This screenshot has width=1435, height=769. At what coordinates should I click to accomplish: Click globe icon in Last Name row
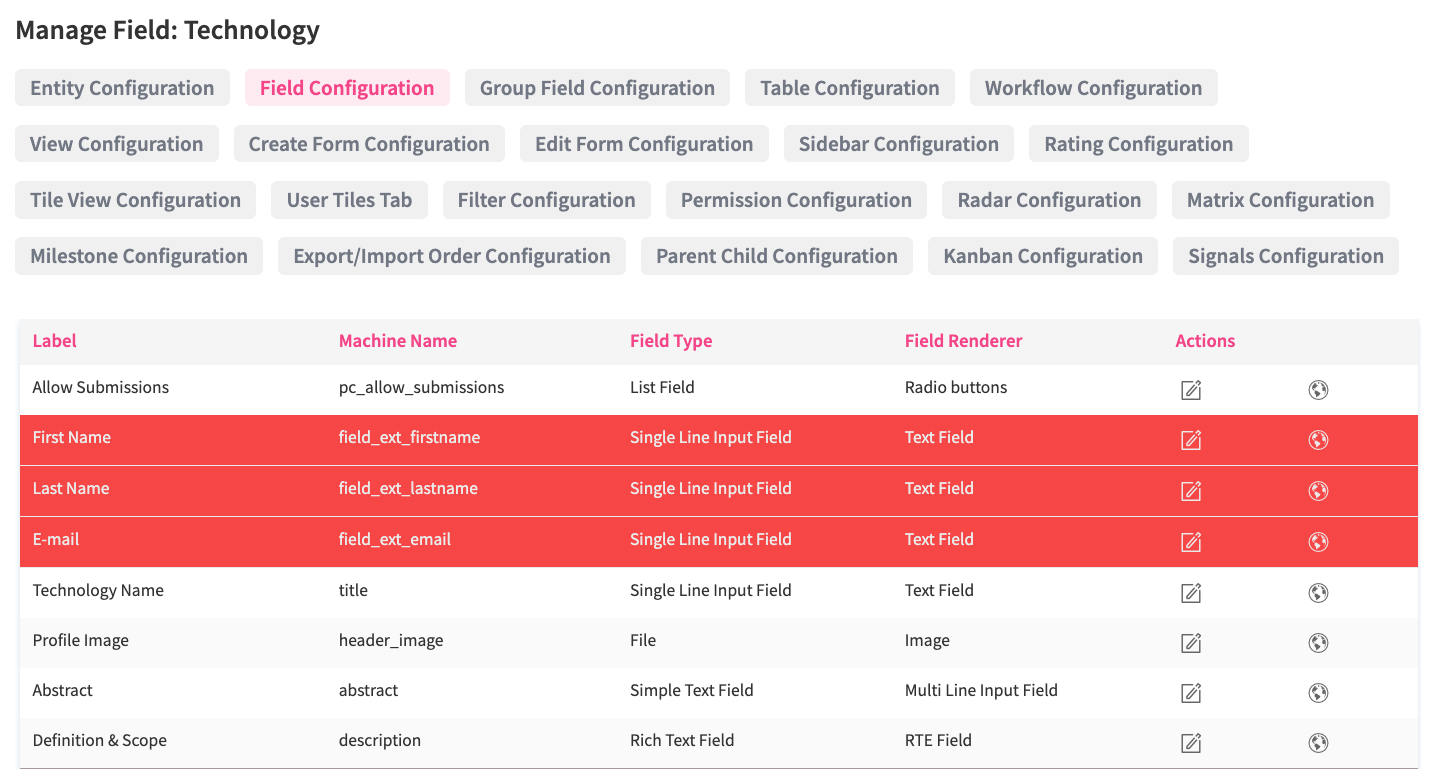click(1318, 491)
